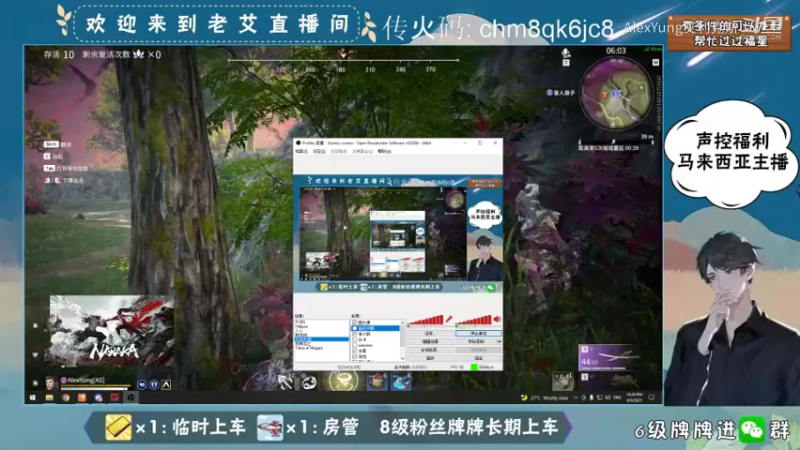Select the highlighted scene in OBS scene list

coord(321,339)
